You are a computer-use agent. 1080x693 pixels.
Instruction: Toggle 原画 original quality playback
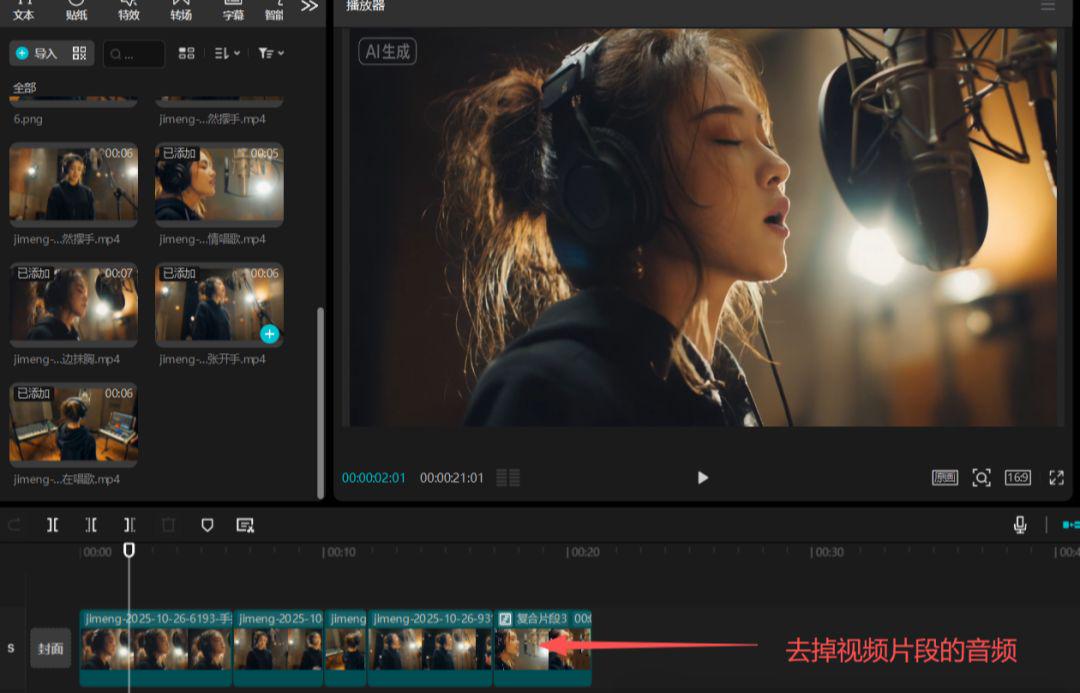(943, 478)
